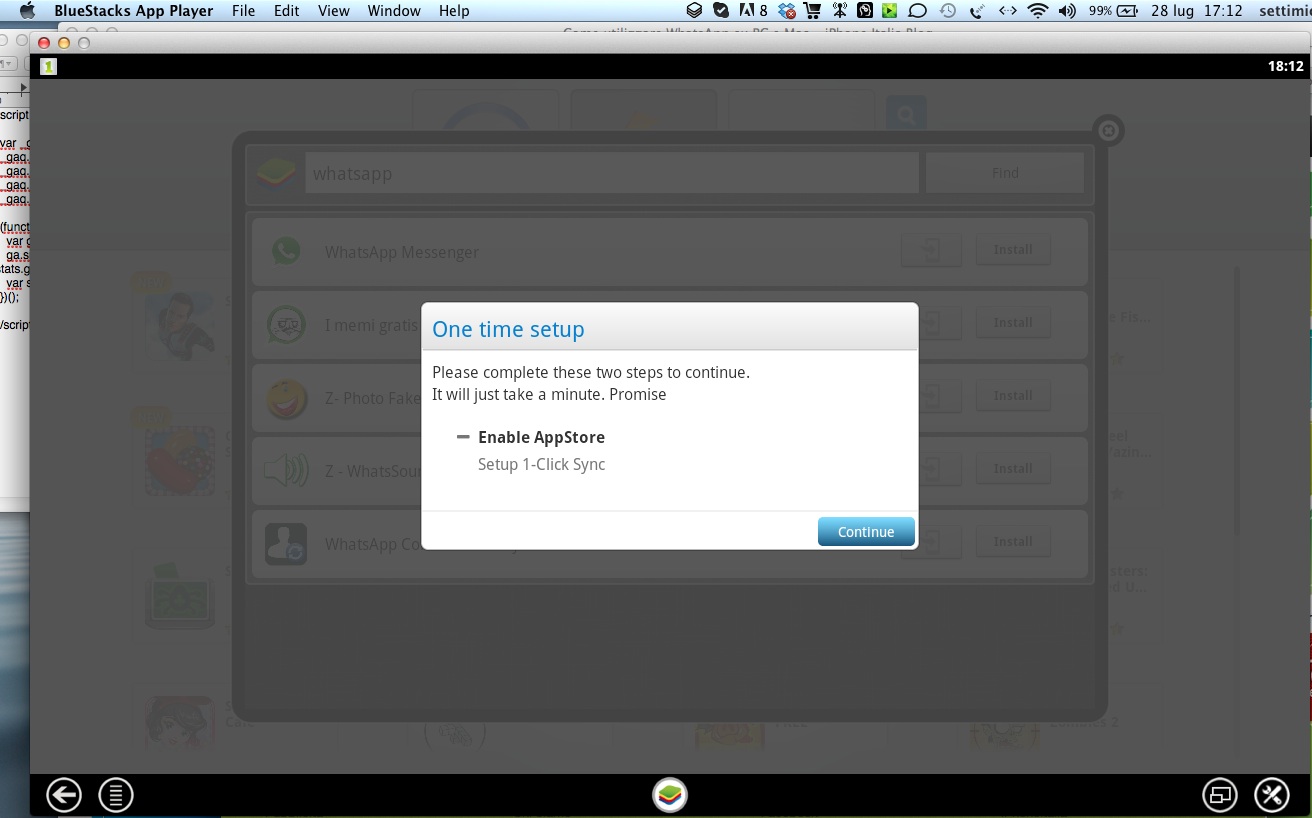1312x818 pixels.
Task: Click the WhatsApp Contact app icon
Action: (286, 544)
